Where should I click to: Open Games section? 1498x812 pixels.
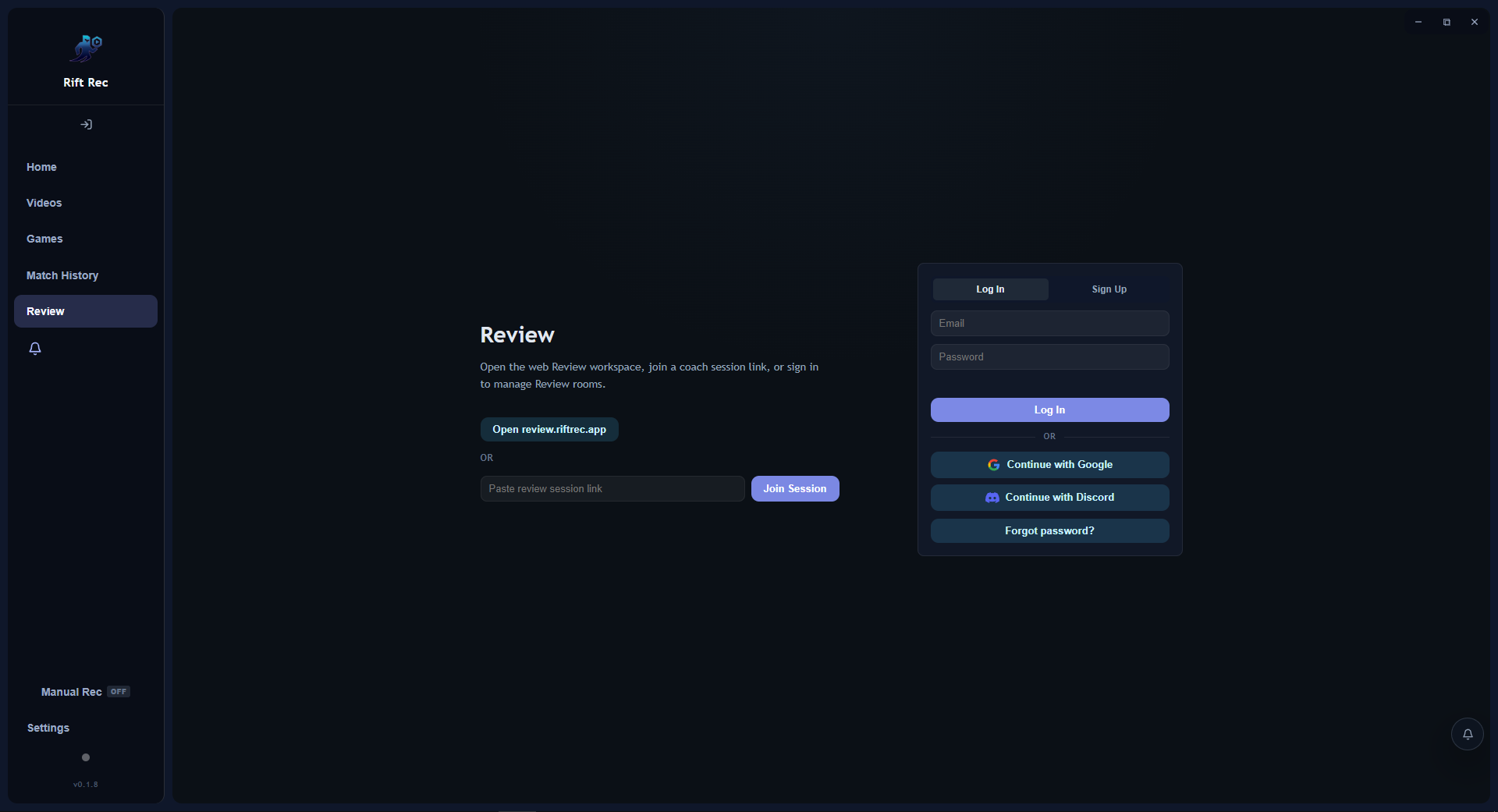(86, 239)
